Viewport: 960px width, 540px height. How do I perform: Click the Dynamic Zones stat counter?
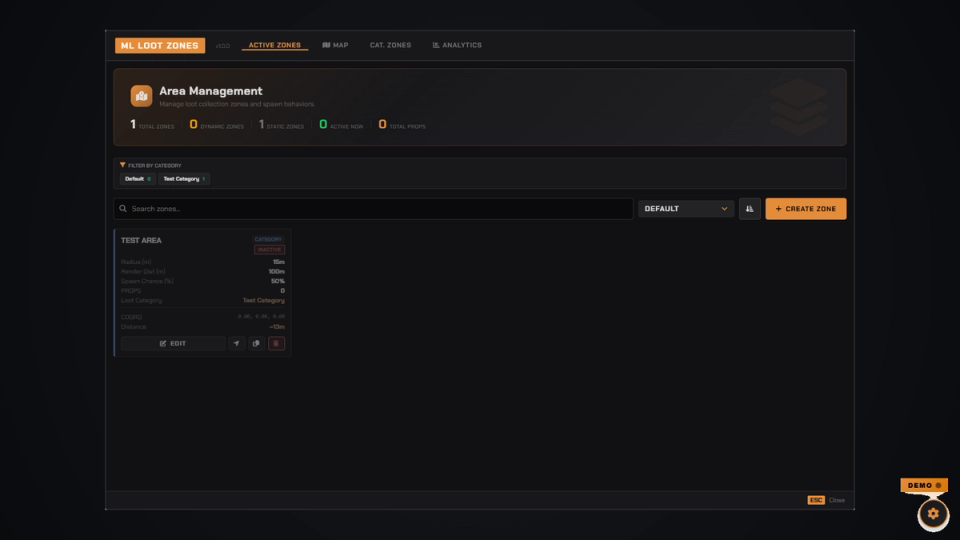(x=217, y=125)
